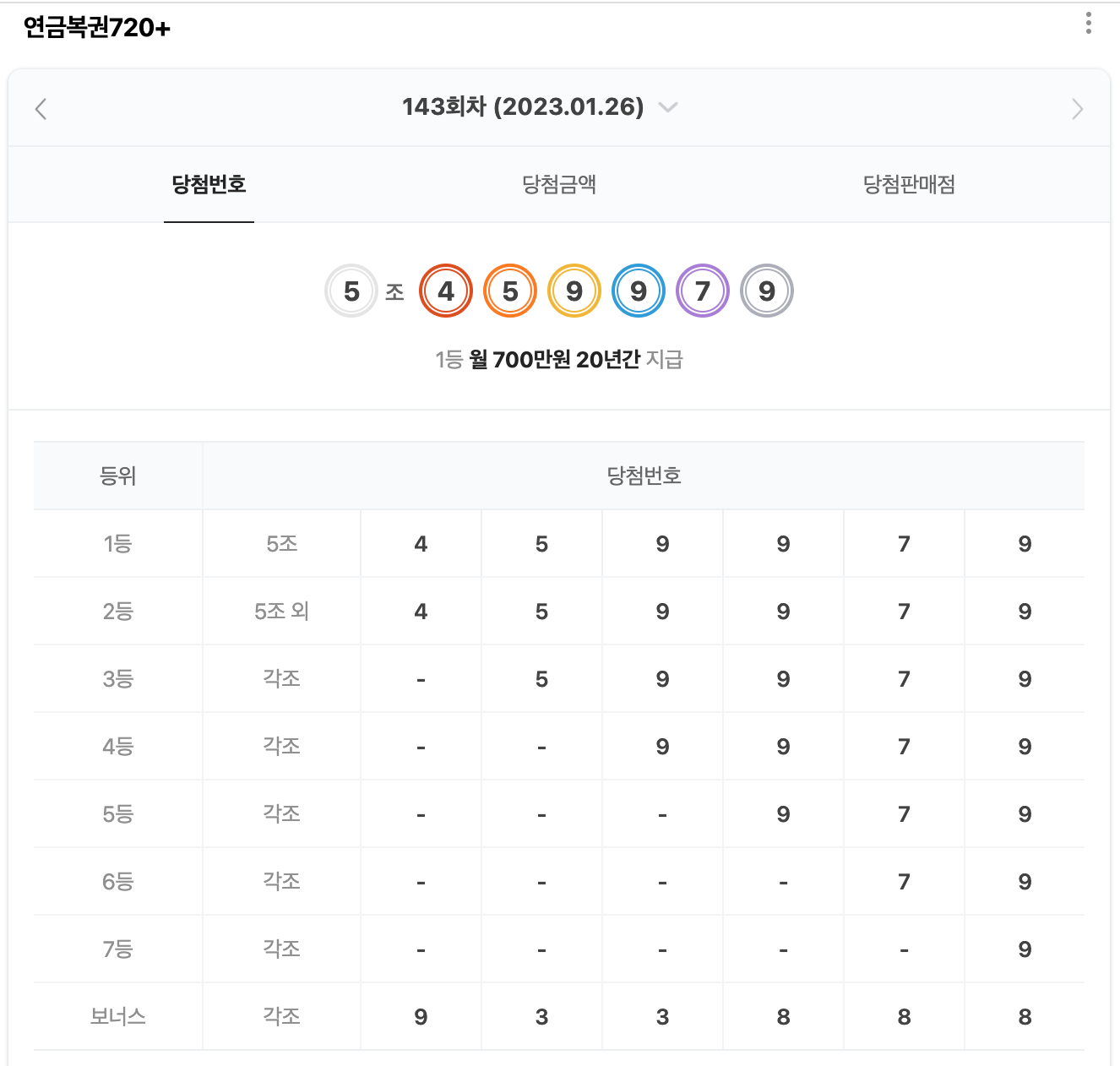Click the gray group number 5 ball
The image size is (1120, 1066).
pos(351,291)
